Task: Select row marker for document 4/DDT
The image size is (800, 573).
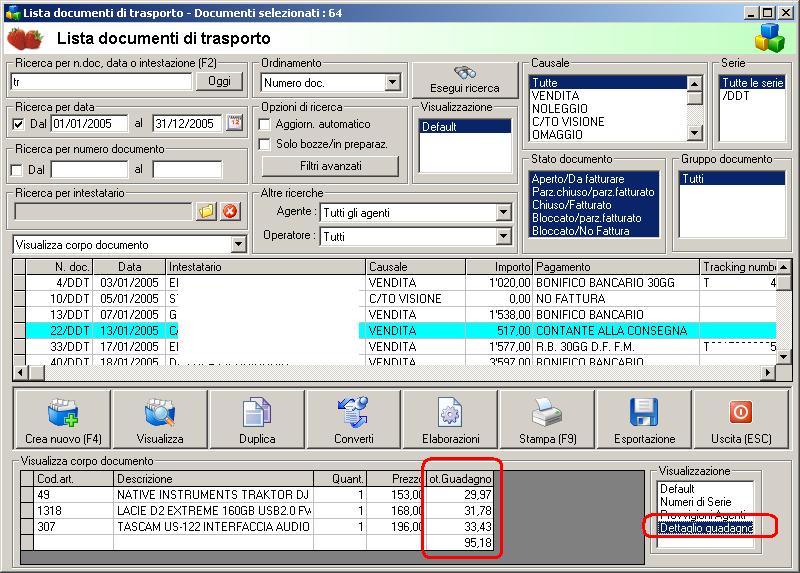Action: tap(19, 283)
